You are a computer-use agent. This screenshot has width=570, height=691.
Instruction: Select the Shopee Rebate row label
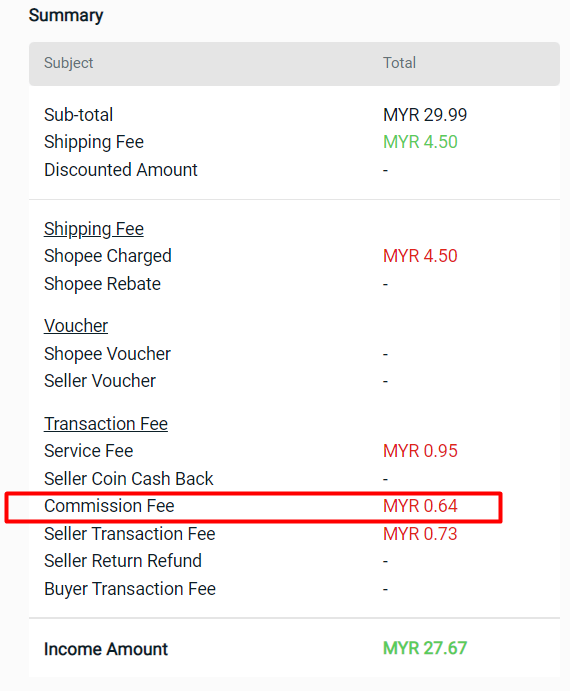point(102,284)
